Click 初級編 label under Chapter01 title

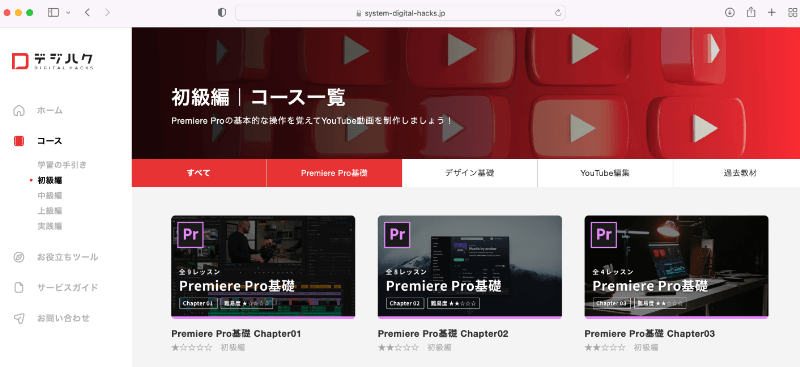click(233, 348)
